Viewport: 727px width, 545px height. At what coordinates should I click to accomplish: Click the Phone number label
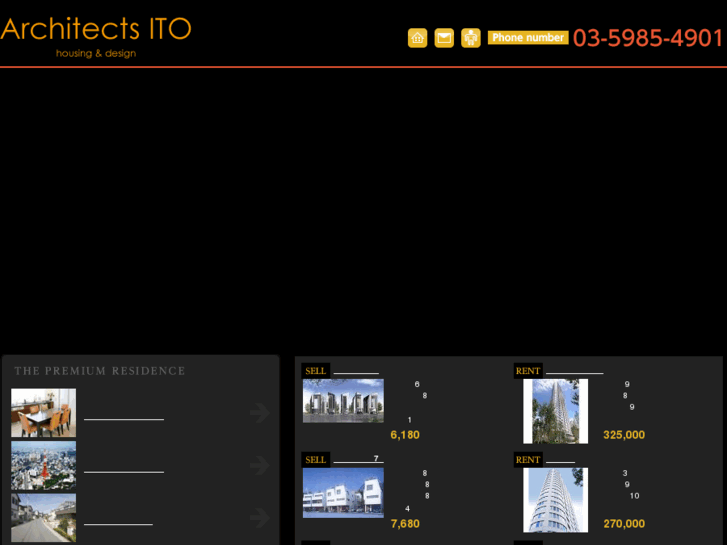click(528, 38)
